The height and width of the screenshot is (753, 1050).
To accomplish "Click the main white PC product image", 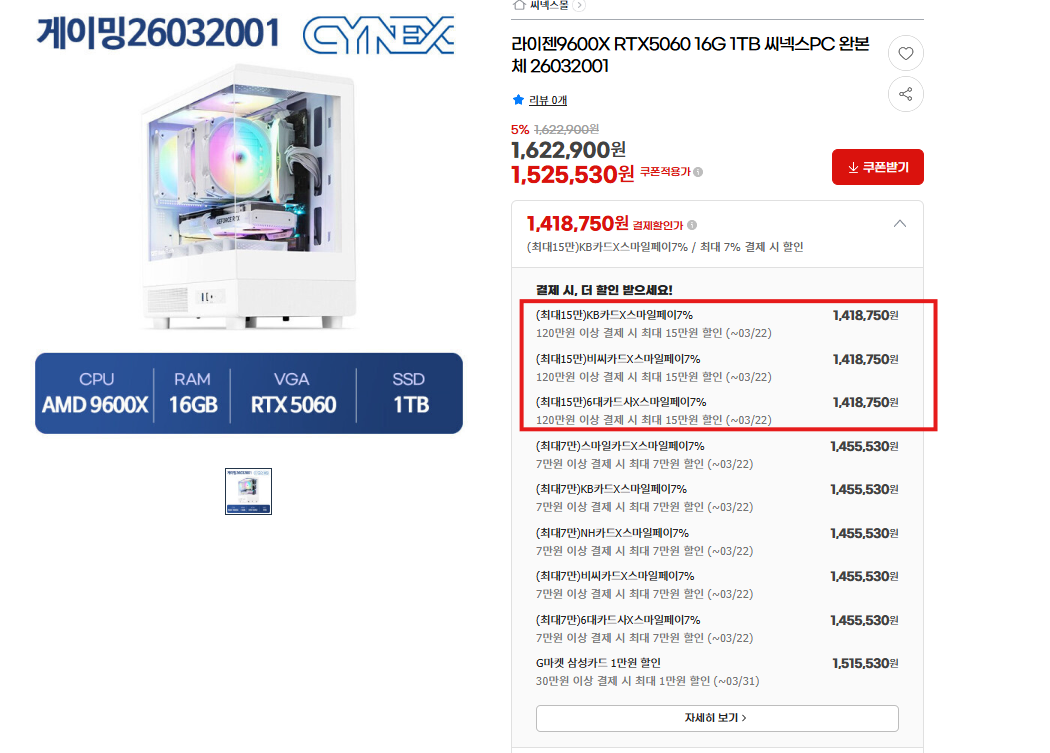I will click(x=248, y=198).
